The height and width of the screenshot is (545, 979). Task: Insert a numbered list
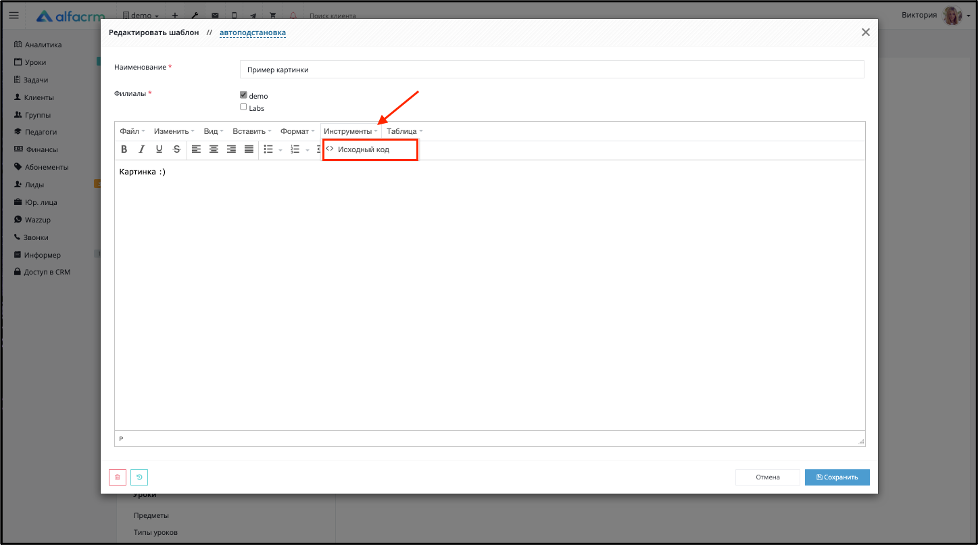295,149
